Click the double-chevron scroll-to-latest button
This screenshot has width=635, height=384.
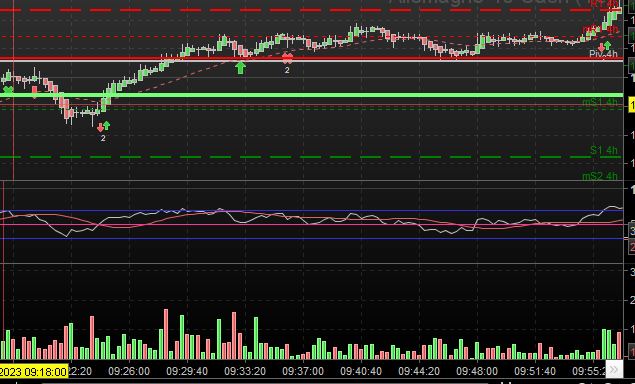(614, 369)
